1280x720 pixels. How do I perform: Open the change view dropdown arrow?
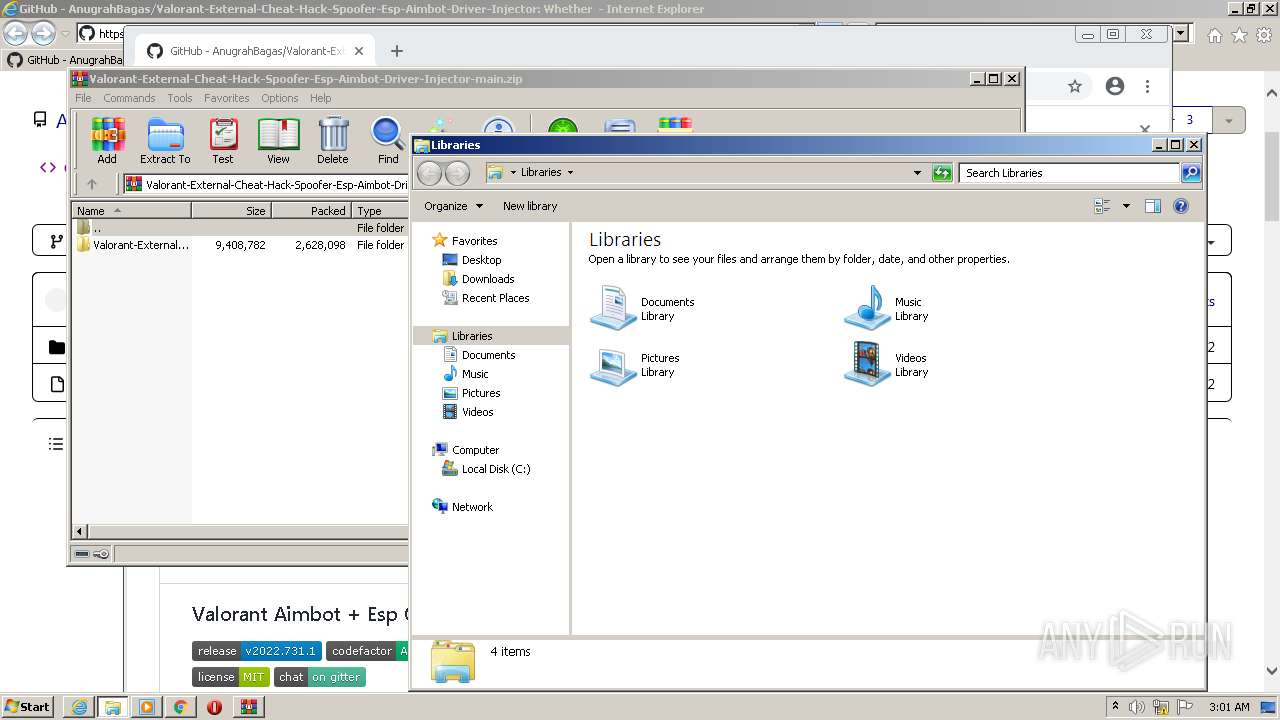click(x=1126, y=206)
